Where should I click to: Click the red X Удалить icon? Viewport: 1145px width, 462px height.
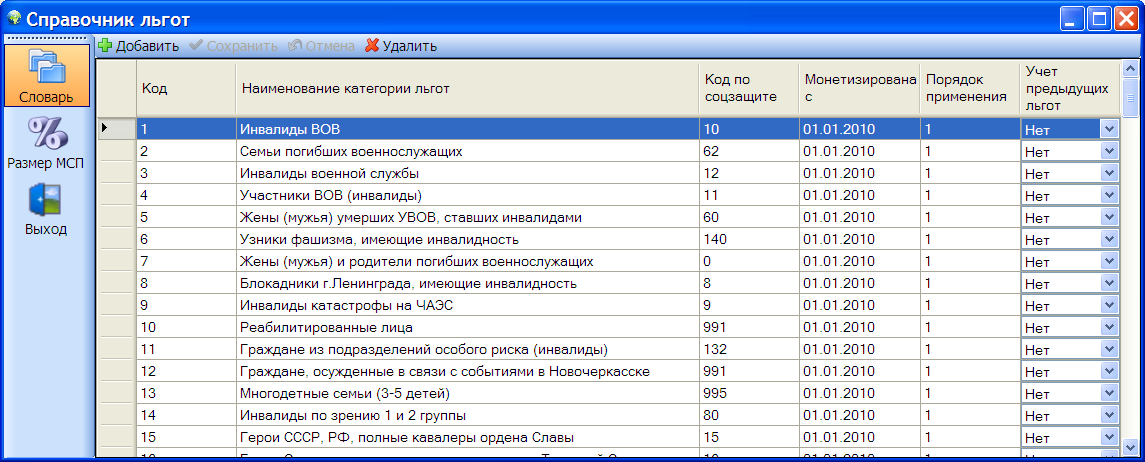[x=372, y=46]
